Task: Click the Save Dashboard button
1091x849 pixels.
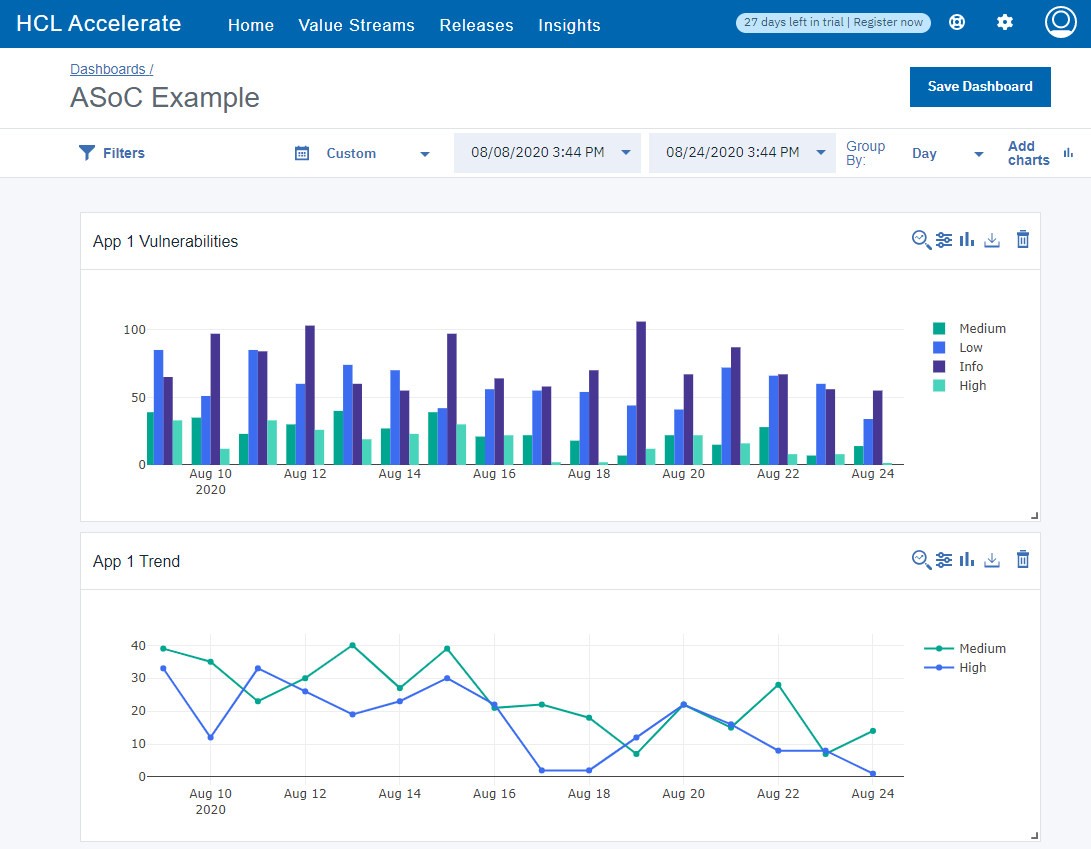Action: (x=979, y=87)
